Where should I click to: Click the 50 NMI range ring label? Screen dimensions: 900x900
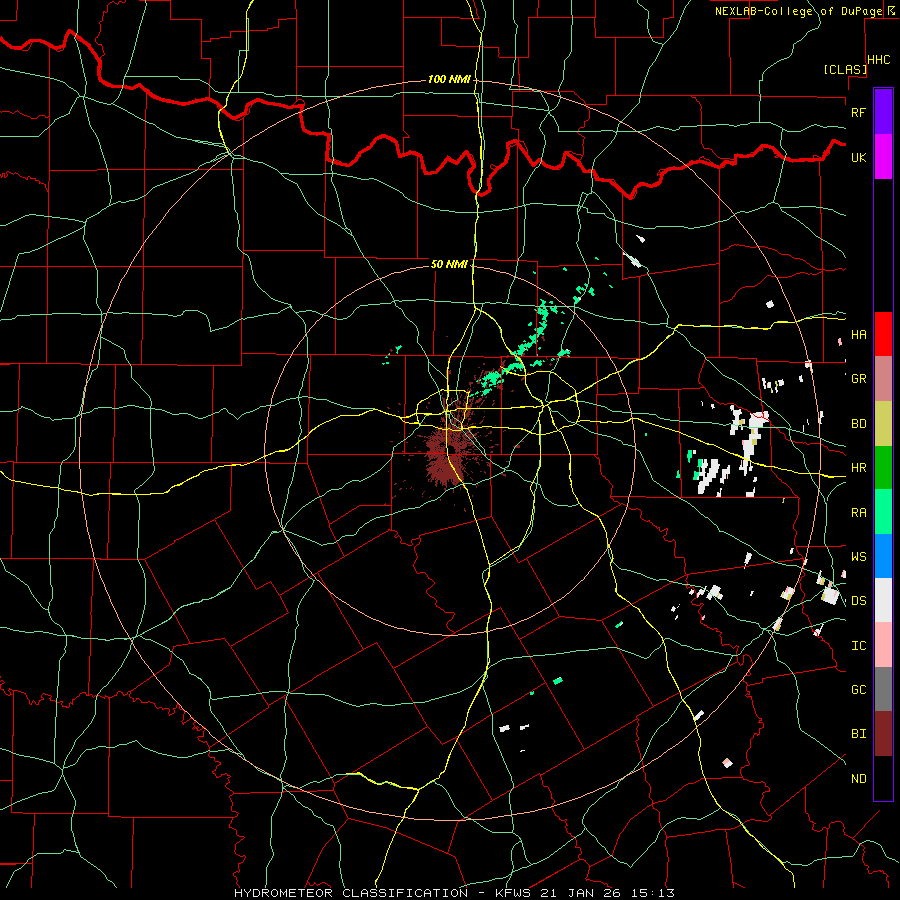coord(449,264)
